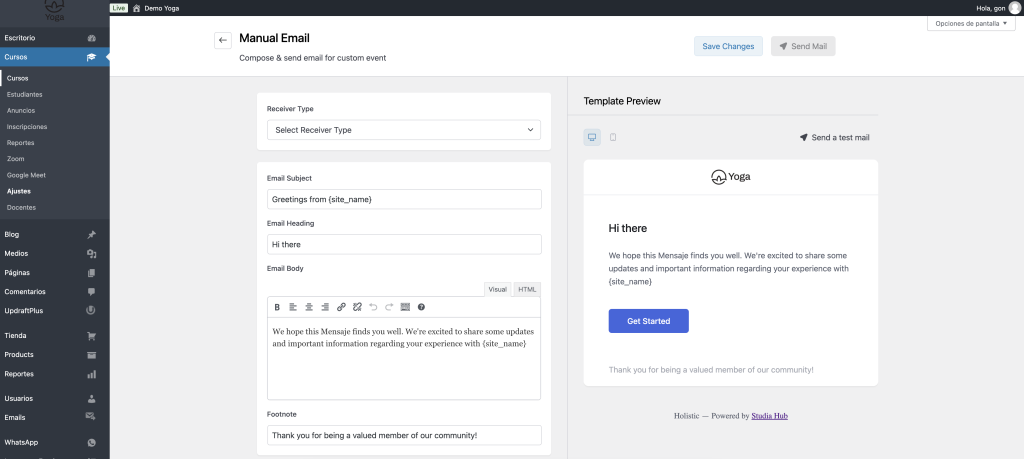Click the Save Changes button
Image resolution: width=1024 pixels, height=459 pixels.
[728, 46]
